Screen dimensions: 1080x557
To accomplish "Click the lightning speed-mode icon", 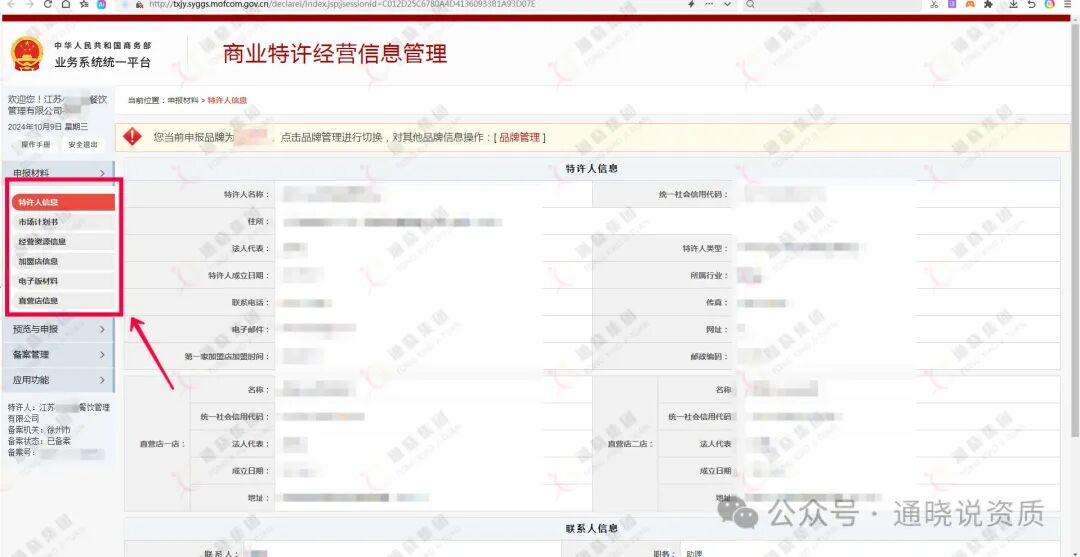I will coord(692,4).
